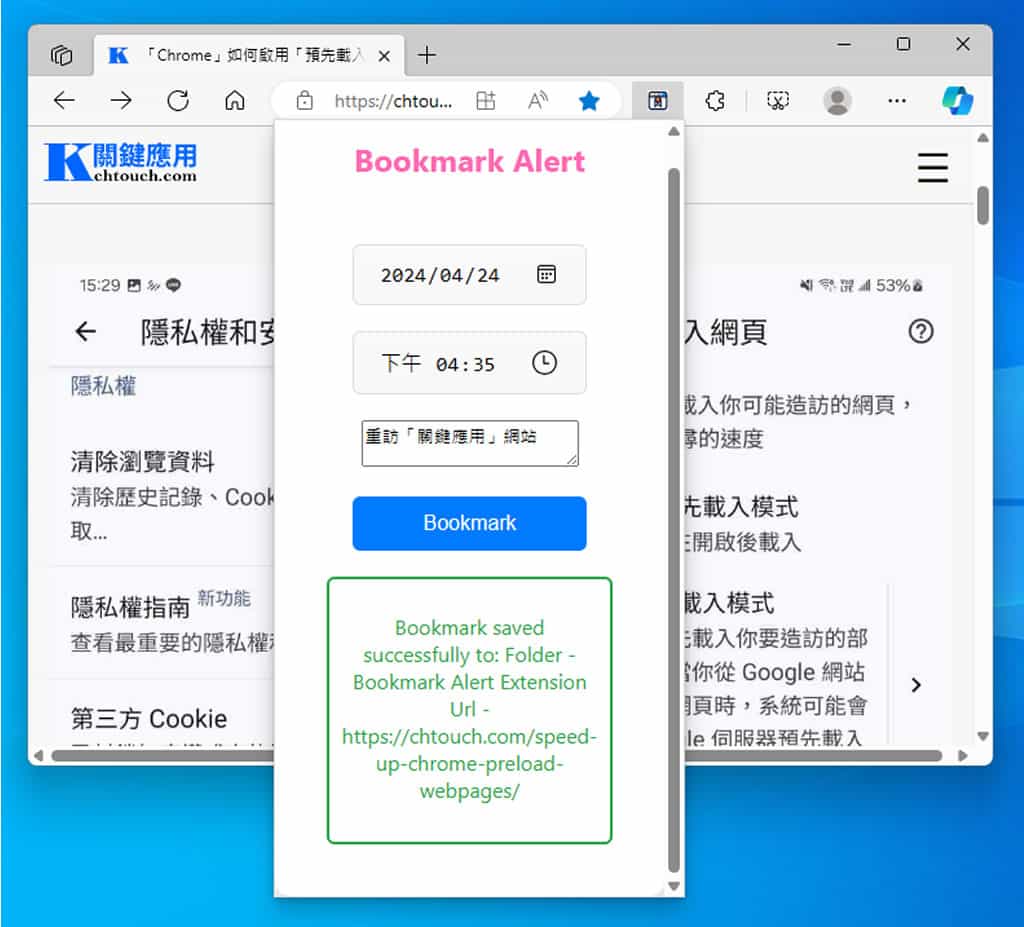Image resolution: width=1024 pixels, height=927 pixels.
Task: Click the address bar URL
Action: click(x=393, y=101)
